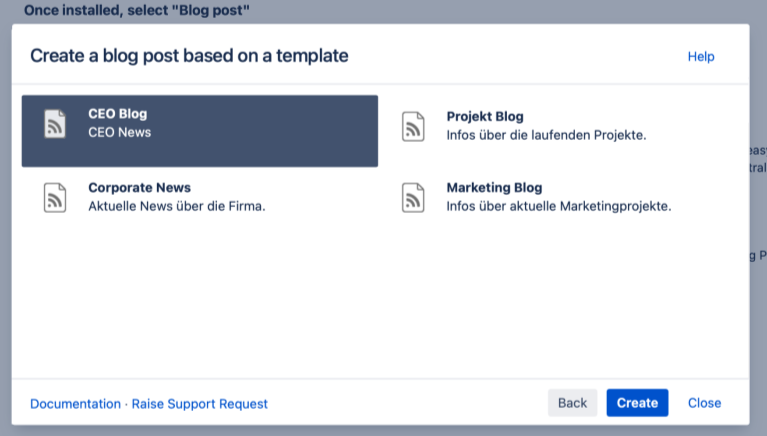
Task: Dismiss the dialog using the Close link
Action: [x=704, y=403]
